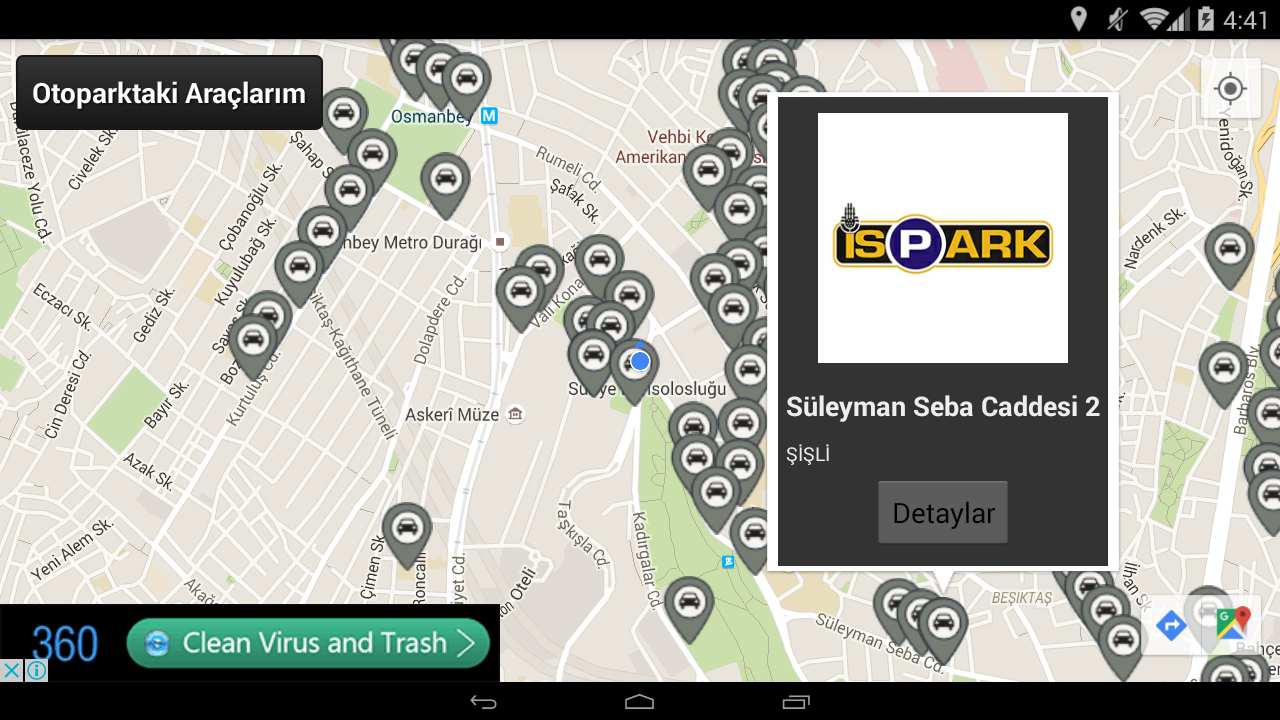Screen dimensions: 1280x720
Task: Tap the Gediz Sk. street label
Action: (154, 315)
